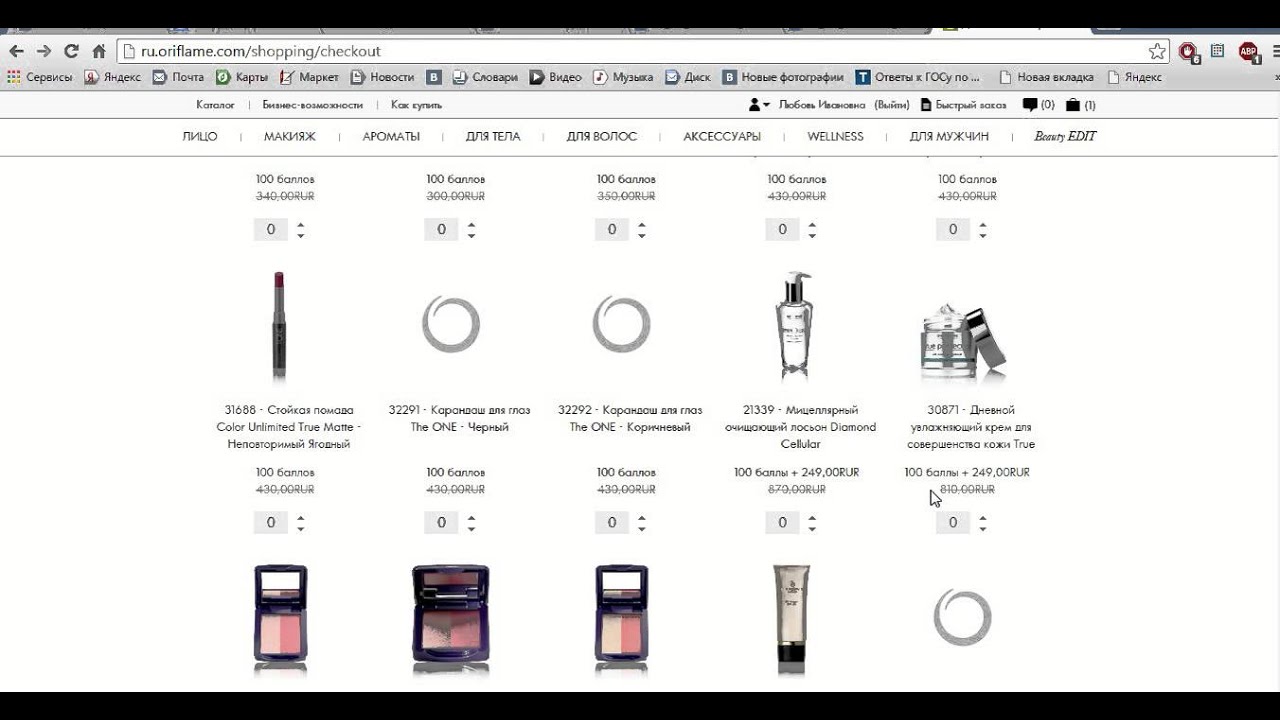Click quantity field for the 340,00RUR product
The image size is (1280, 720).
[x=271, y=230]
